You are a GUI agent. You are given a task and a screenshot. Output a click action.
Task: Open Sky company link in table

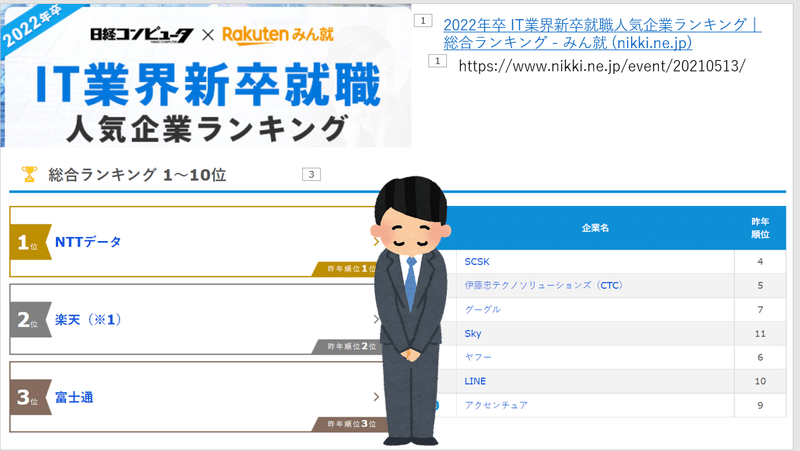pos(472,334)
